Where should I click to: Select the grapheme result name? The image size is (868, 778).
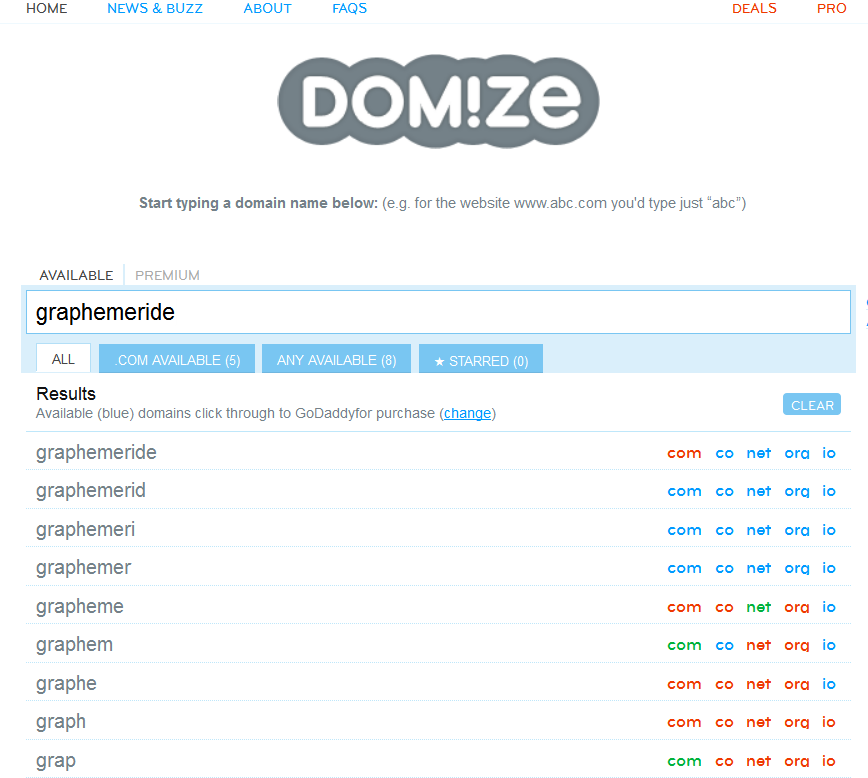(80, 607)
